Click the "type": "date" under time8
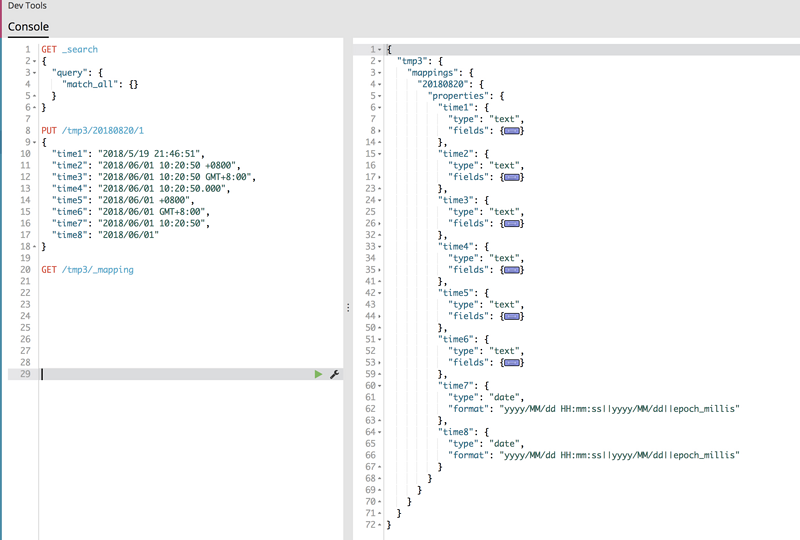The height and width of the screenshot is (540, 800). [x=485, y=444]
